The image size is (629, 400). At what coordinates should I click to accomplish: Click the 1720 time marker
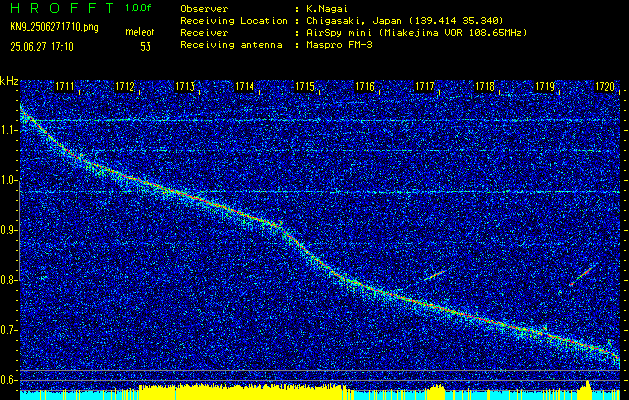pos(605,86)
